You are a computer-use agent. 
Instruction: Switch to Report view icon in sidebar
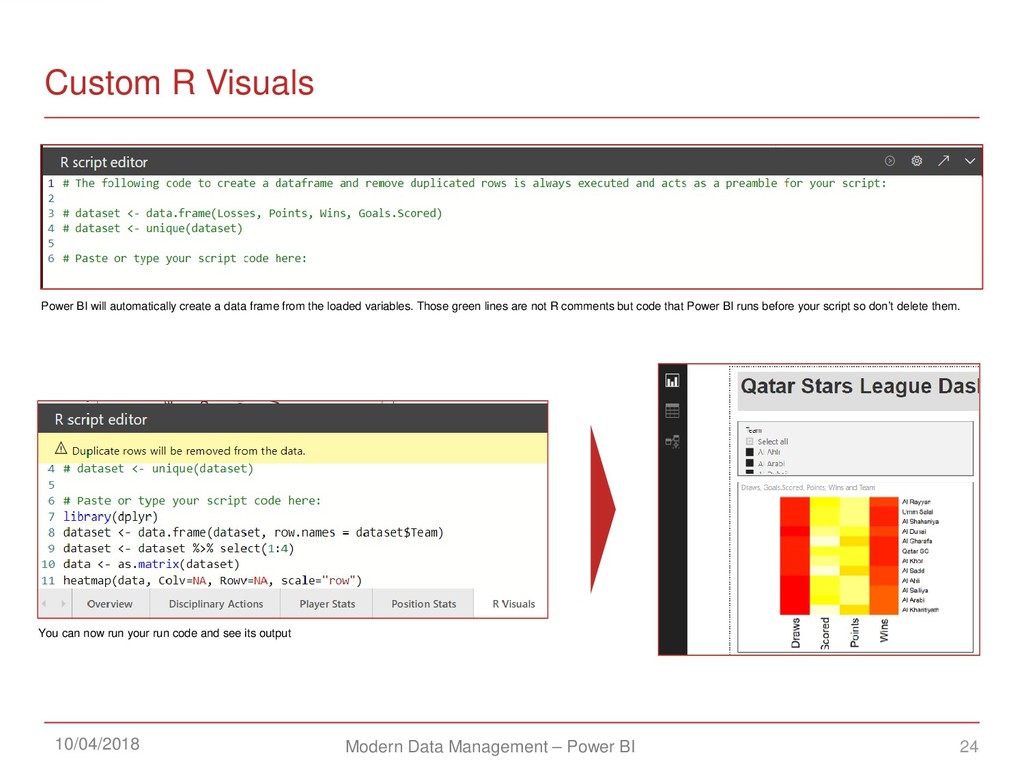click(672, 380)
